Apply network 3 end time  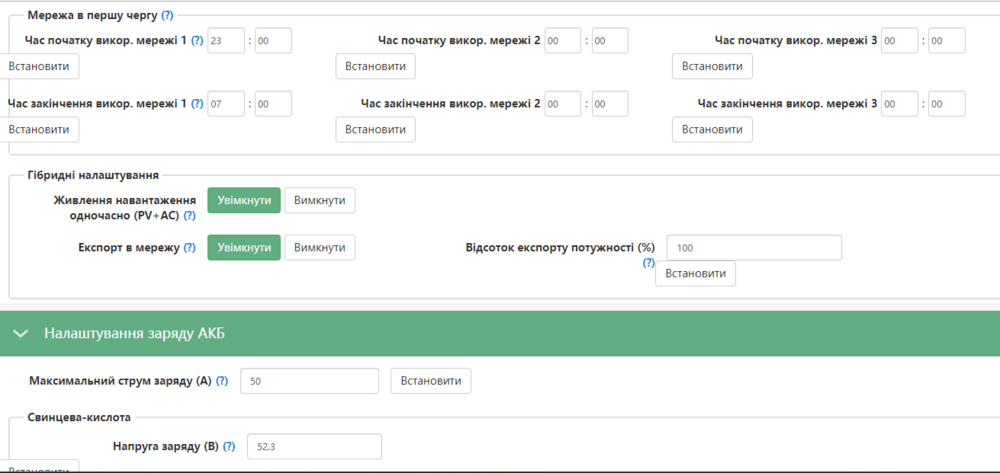(712, 129)
